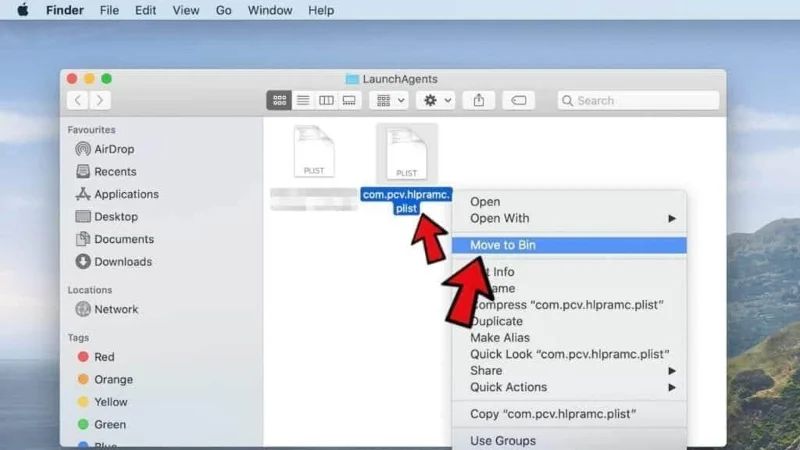Open the Window menu
This screenshot has width=800, height=450.
[x=270, y=10]
